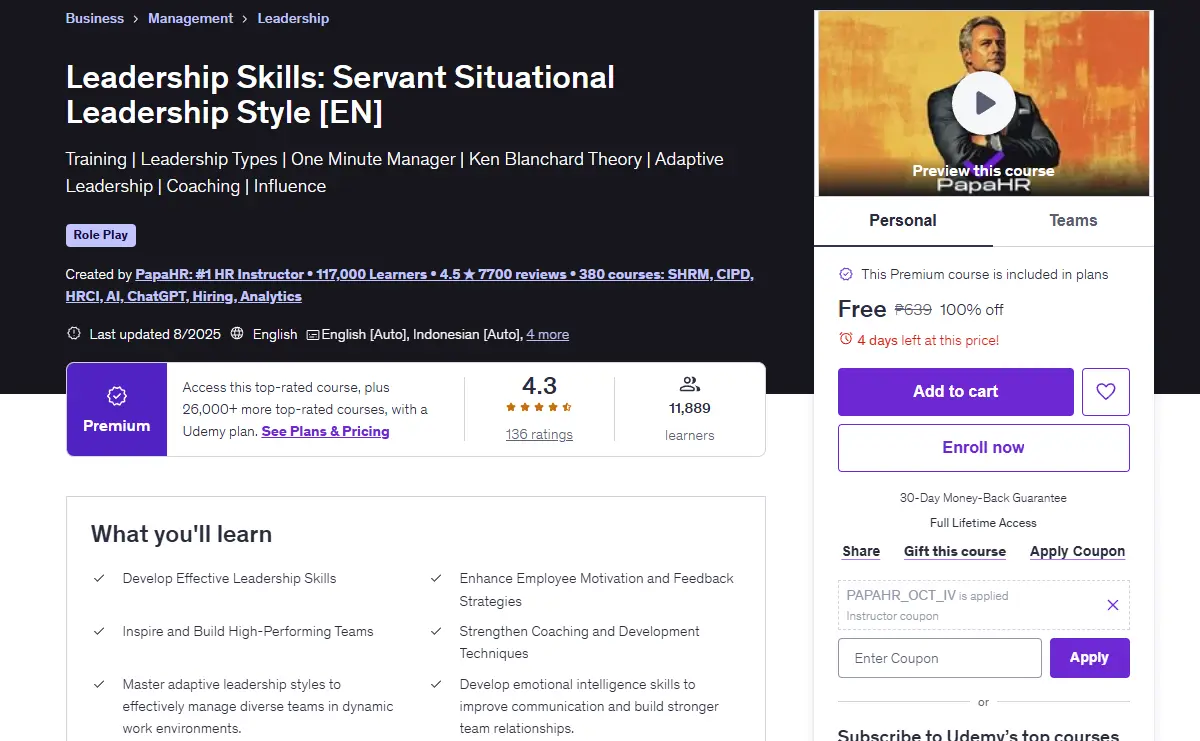Image resolution: width=1200 pixels, height=741 pixels.
Task: Open the Leadership breadcrumb
Action: point(293,18)
